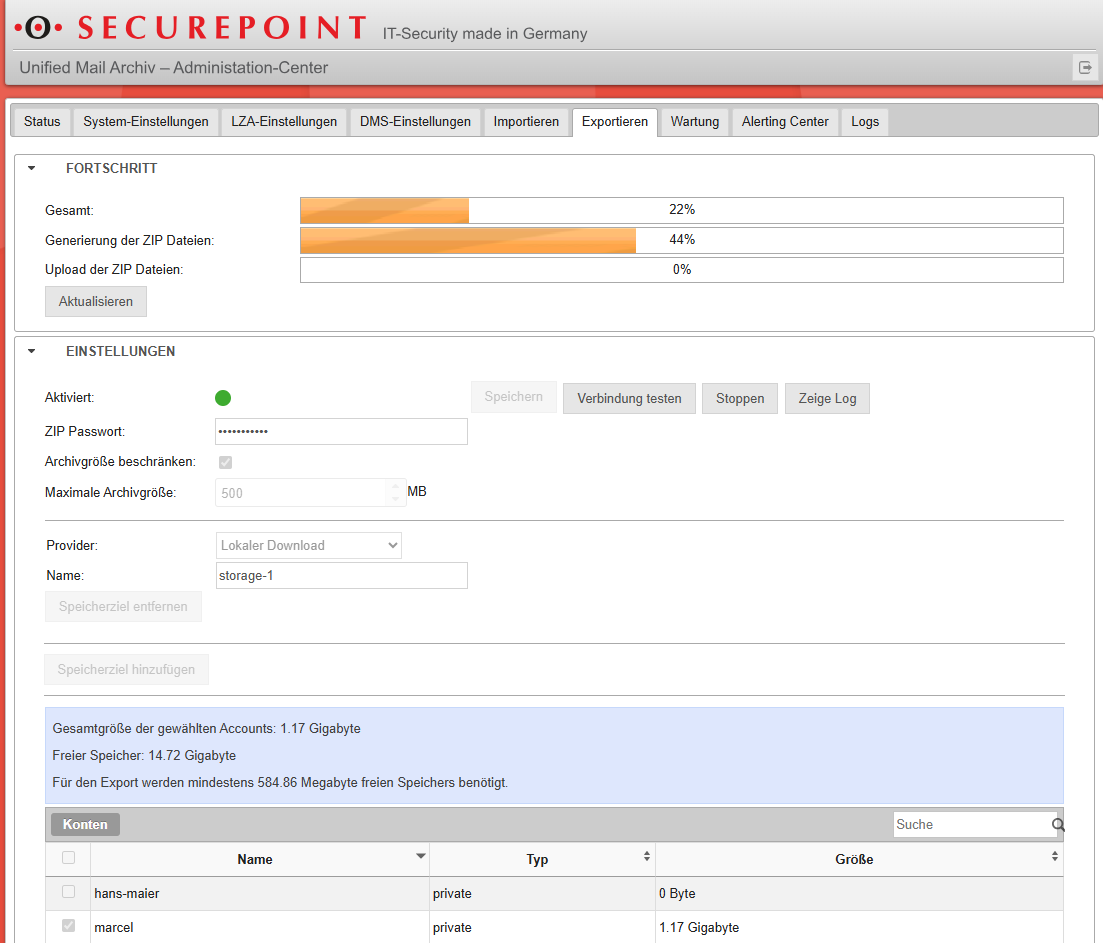Switch to the Logs tab
Image resolution: width=1103 pixels, height=943 pixels.
point(865,122)
